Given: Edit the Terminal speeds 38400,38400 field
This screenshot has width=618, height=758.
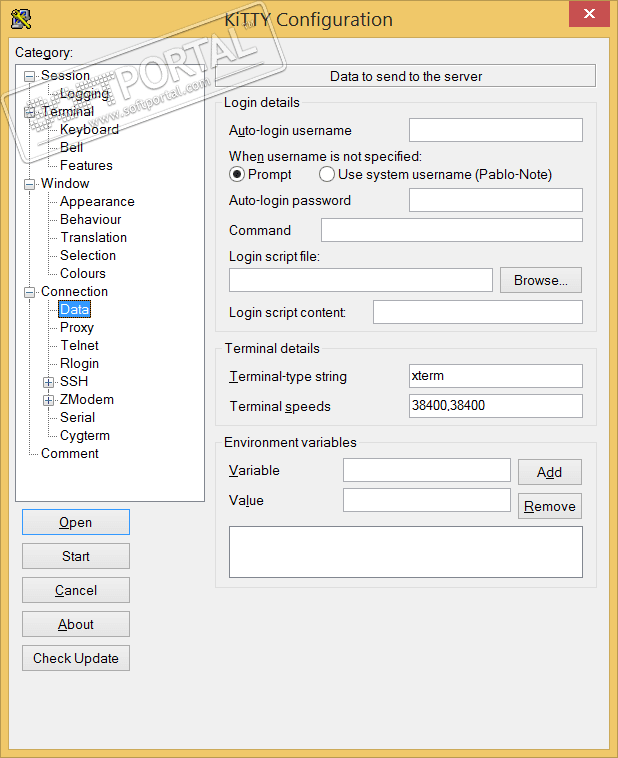Looking at the screenshot, I should pyautogui.click(x=496, y=406).
